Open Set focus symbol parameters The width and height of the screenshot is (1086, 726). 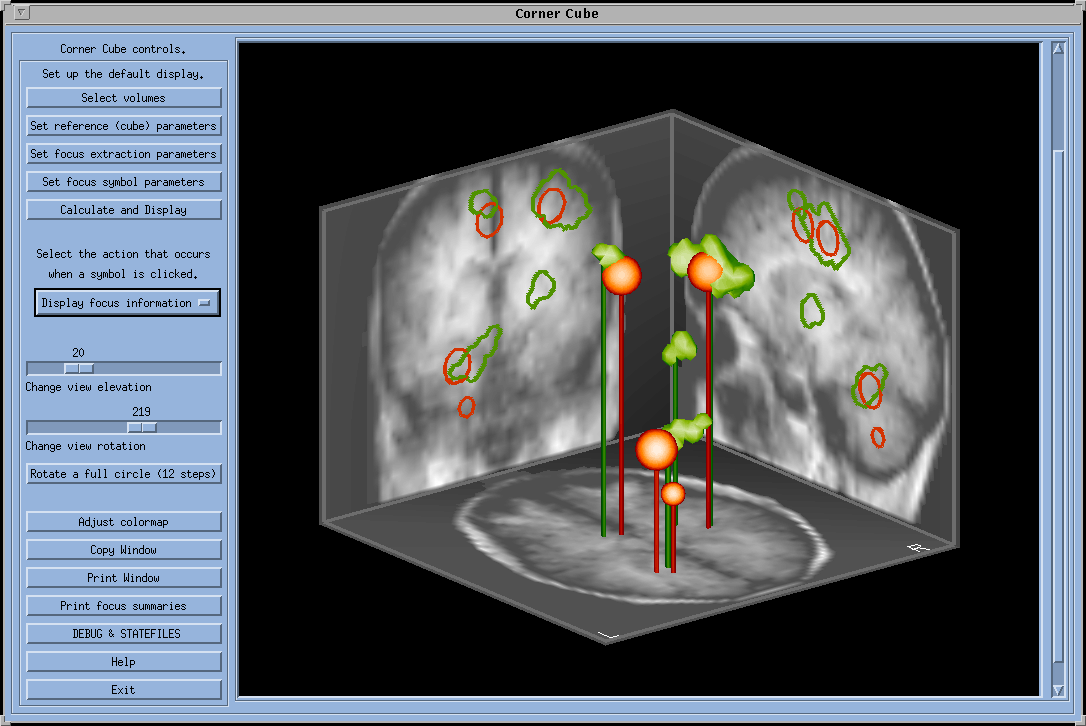coord(124,182)
